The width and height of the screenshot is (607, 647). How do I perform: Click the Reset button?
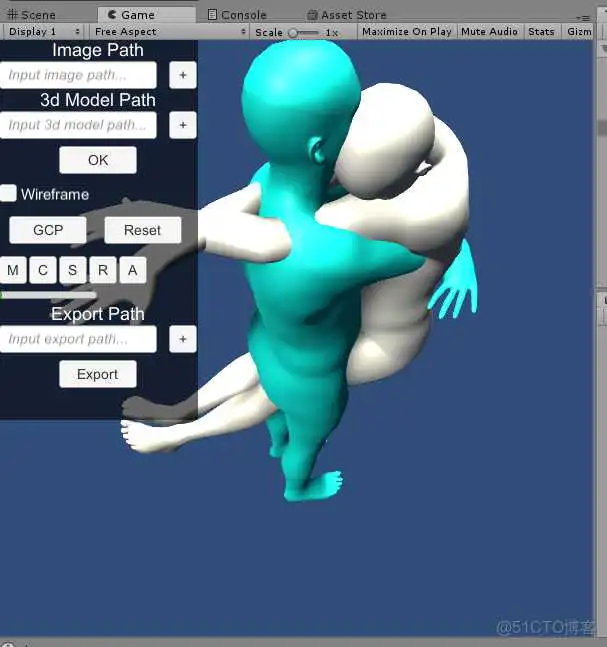143,230
